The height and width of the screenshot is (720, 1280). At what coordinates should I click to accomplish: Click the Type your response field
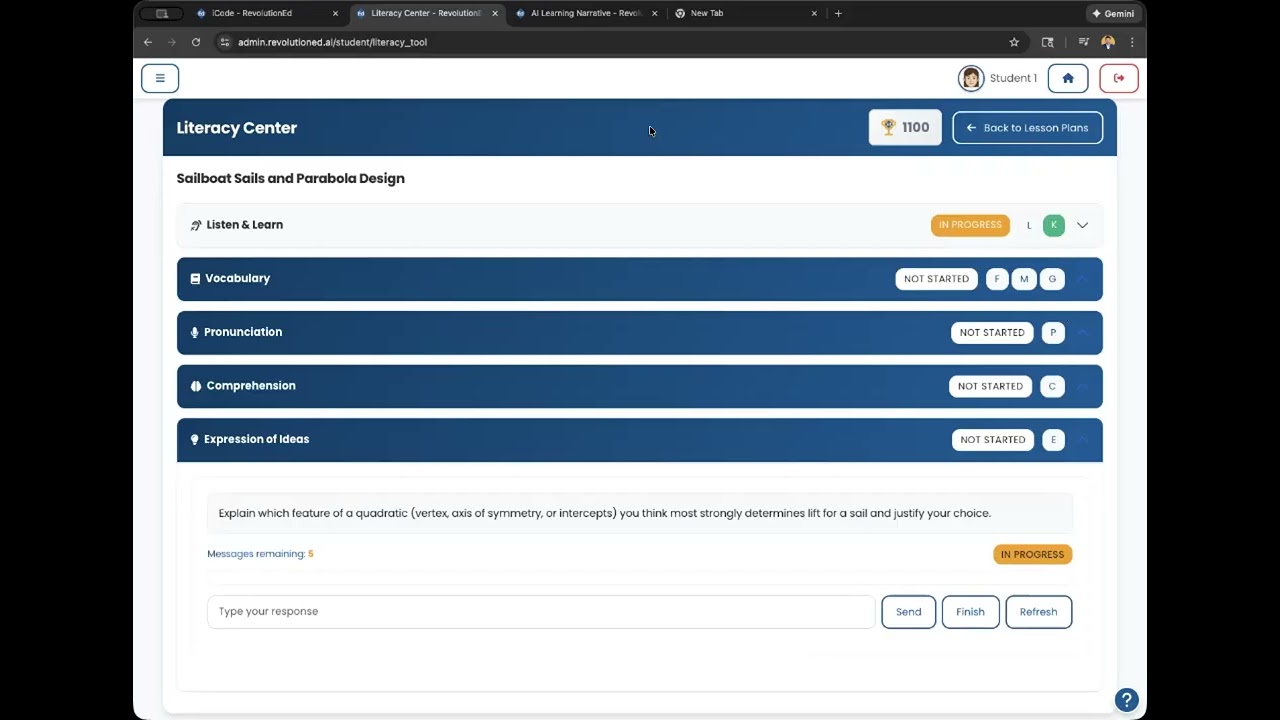pos(541,612)
